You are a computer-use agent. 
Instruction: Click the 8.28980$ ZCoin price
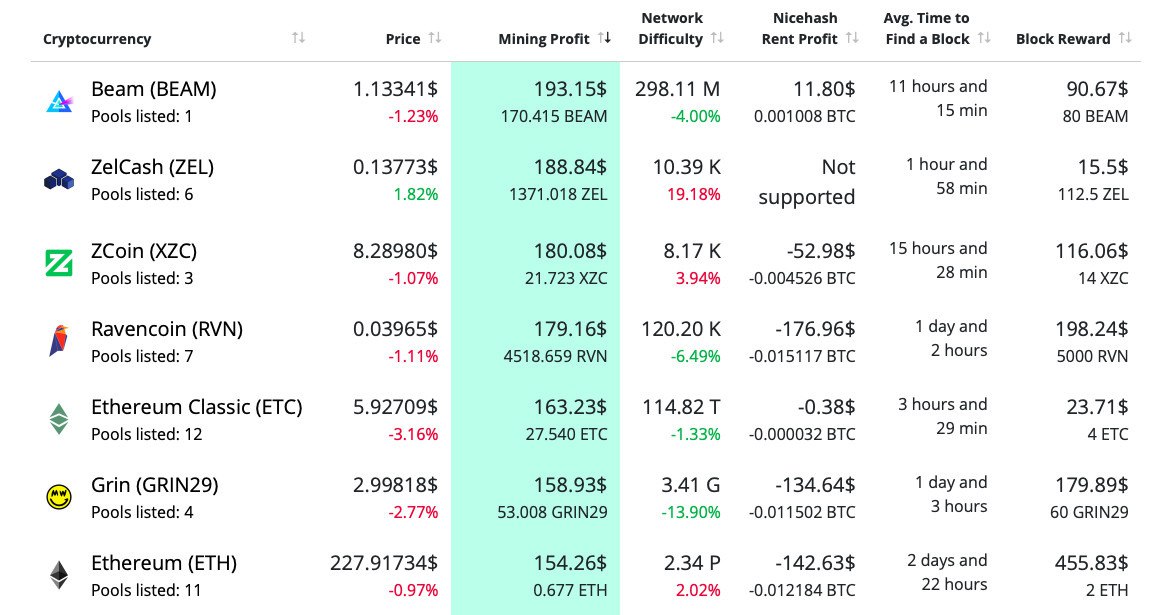[x=395, y=251]
